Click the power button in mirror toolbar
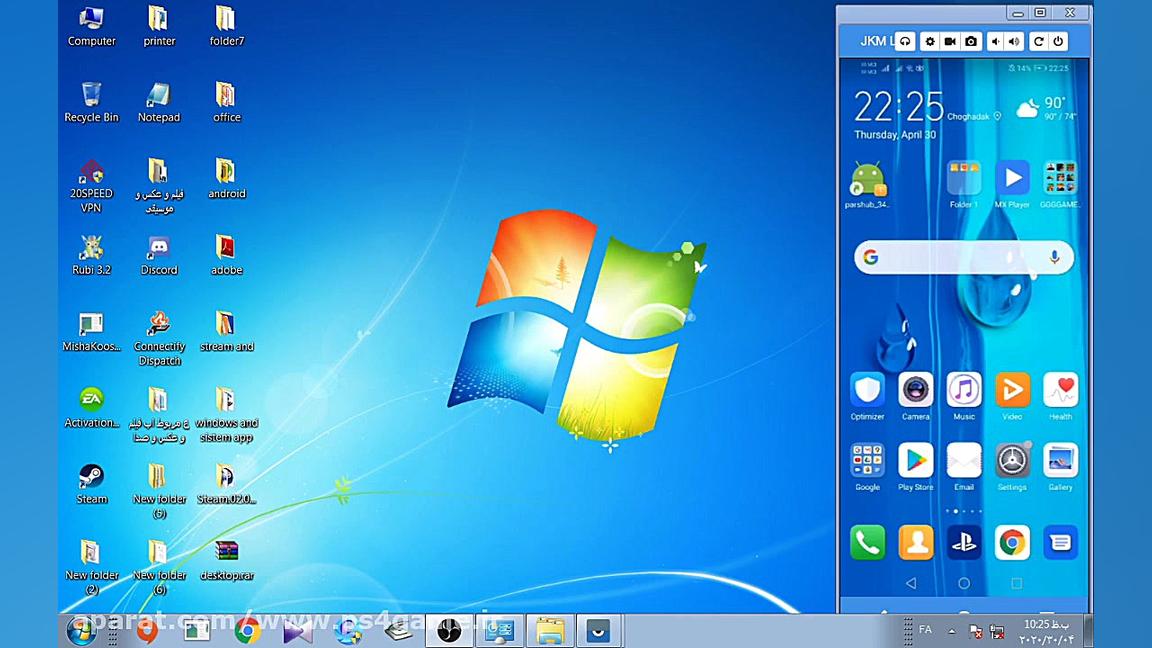The width and height of the screenshot is (1152, 648). [x=1058, y=41]
